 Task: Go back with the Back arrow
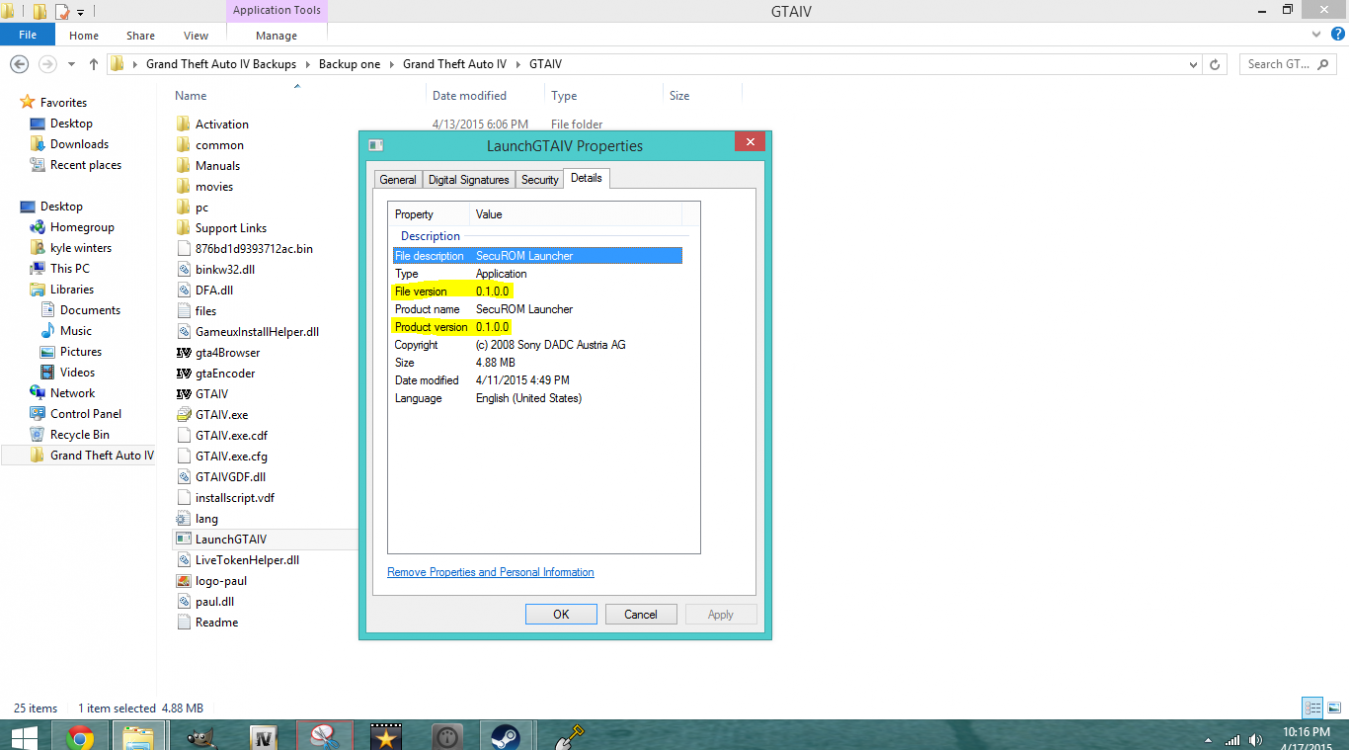point(19,64)
